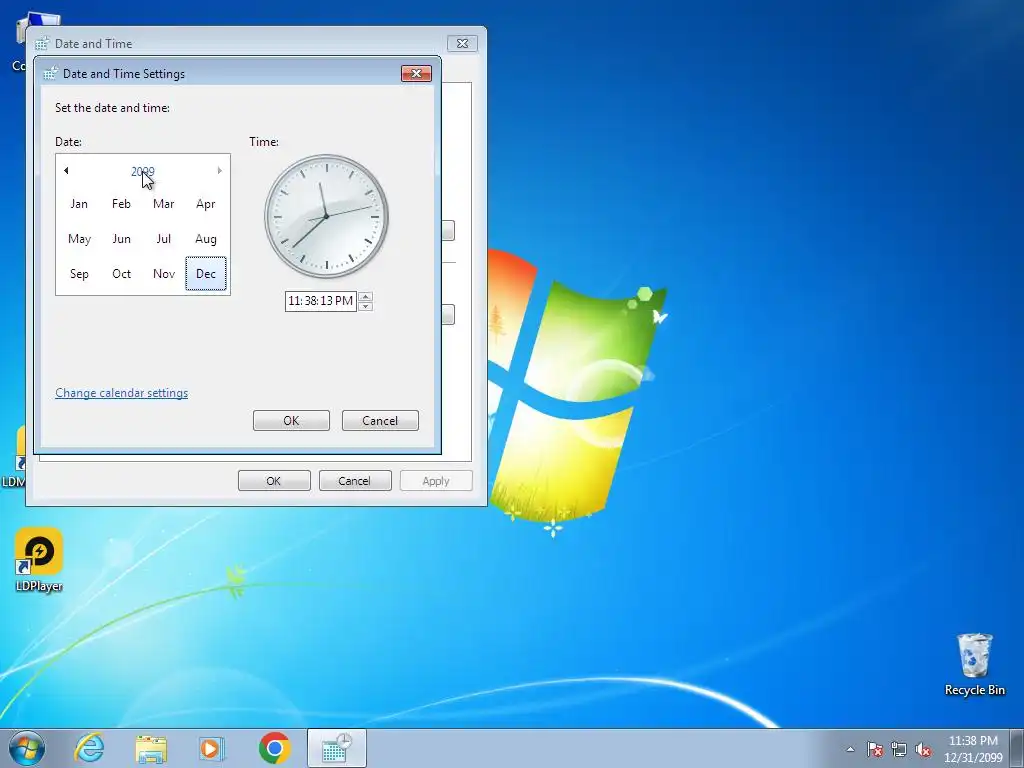Click OK in the Date and Time window
Screen dimensions: 1024x768
[x=274, y=481]
